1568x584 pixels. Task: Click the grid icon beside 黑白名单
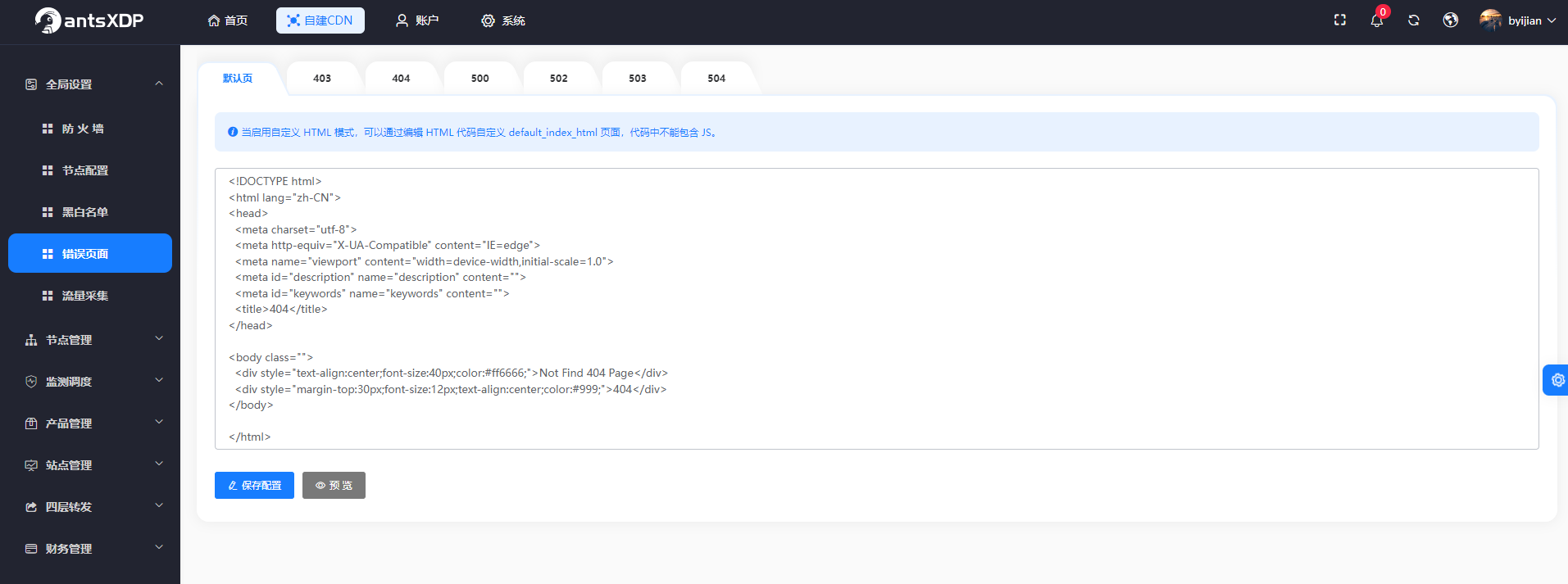point(48,212)
